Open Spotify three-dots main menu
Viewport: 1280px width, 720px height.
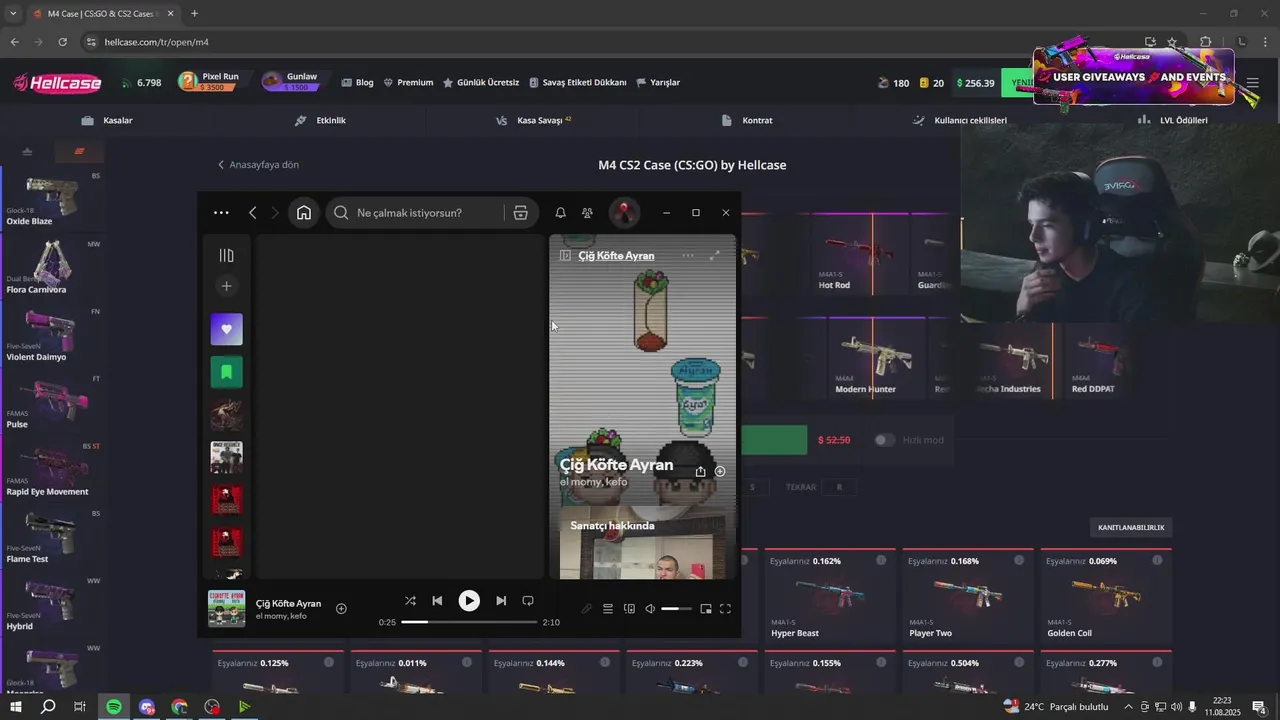[221, 213]
